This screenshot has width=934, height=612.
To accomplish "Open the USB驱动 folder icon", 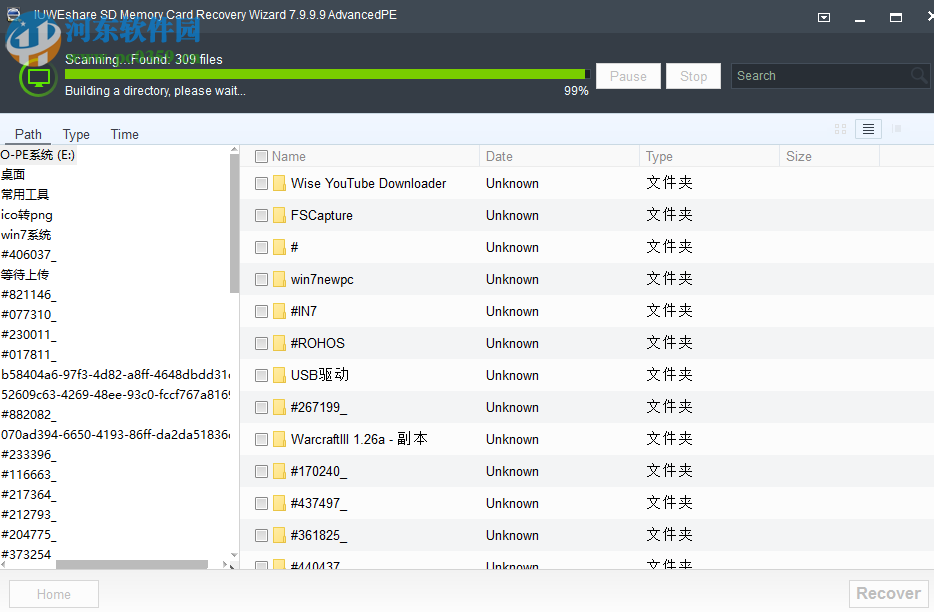I will [x=279, y=375].
